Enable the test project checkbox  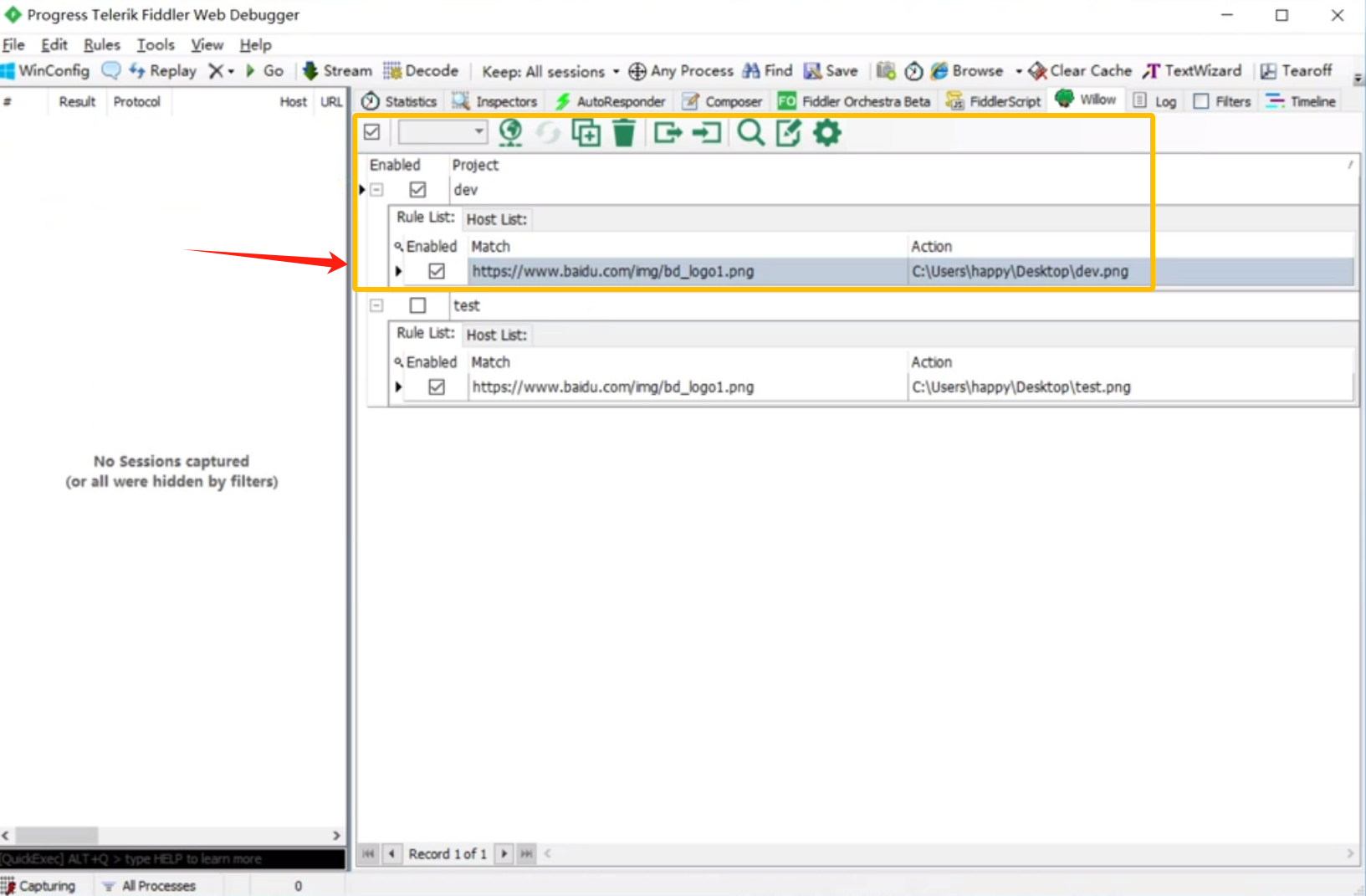417,305
